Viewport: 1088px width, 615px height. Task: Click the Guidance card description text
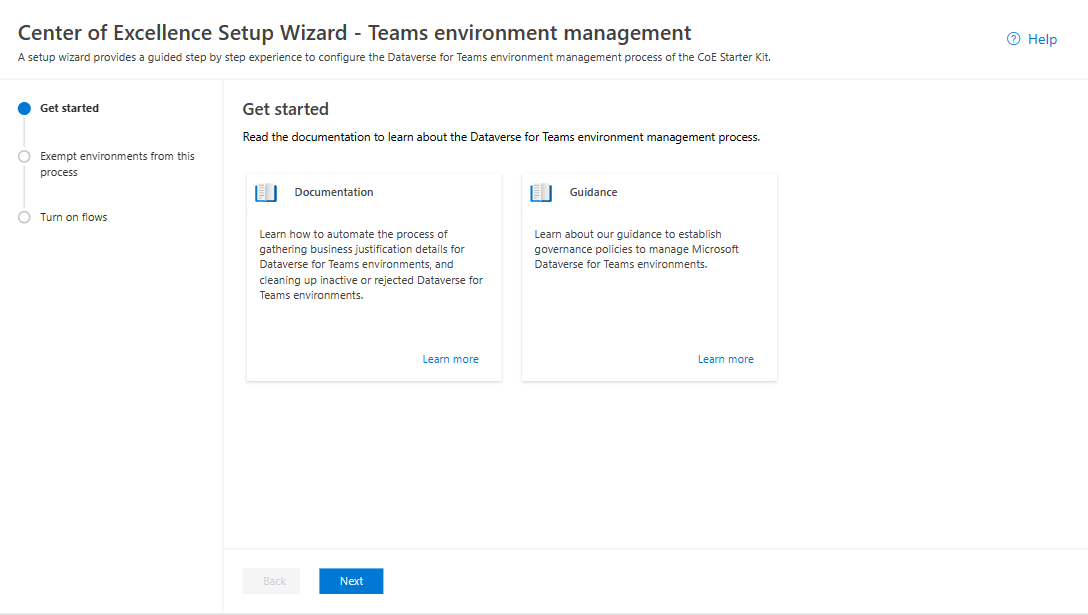(636, 249)
